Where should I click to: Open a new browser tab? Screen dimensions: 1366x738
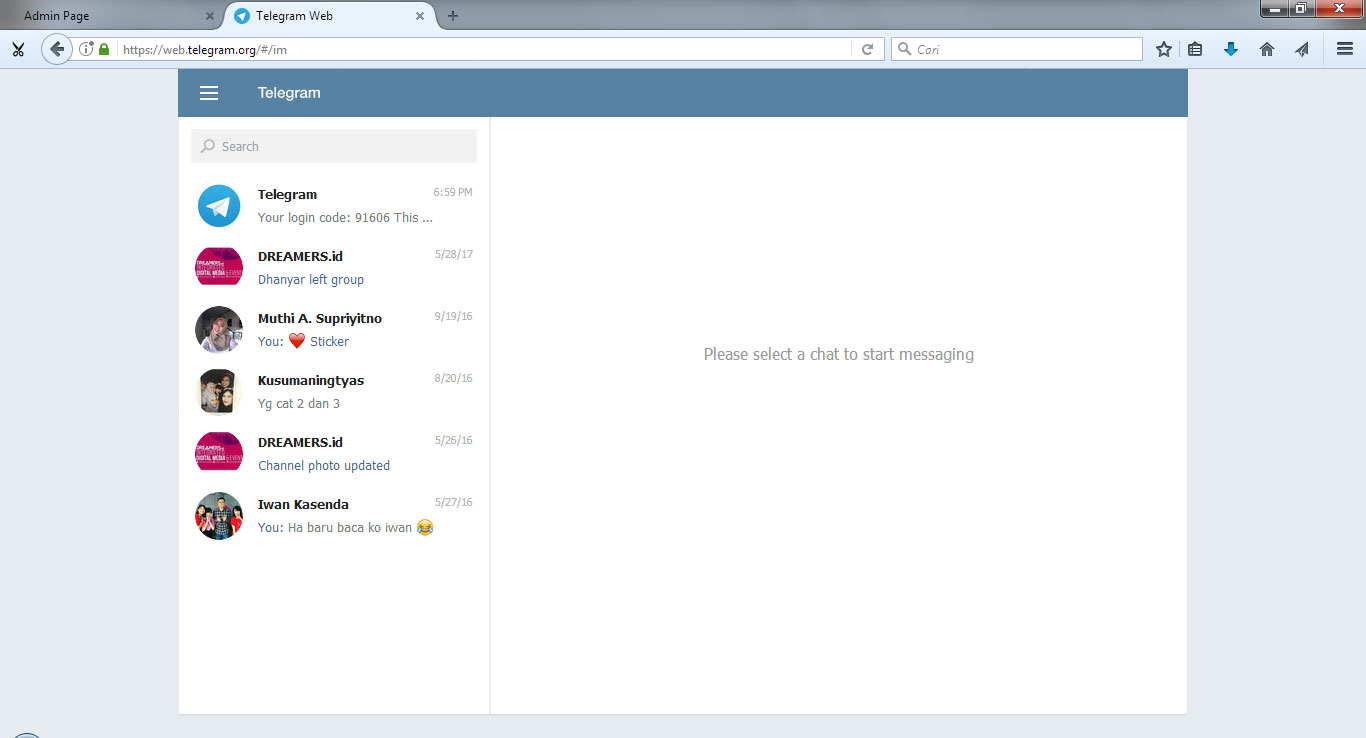[453, 16]
